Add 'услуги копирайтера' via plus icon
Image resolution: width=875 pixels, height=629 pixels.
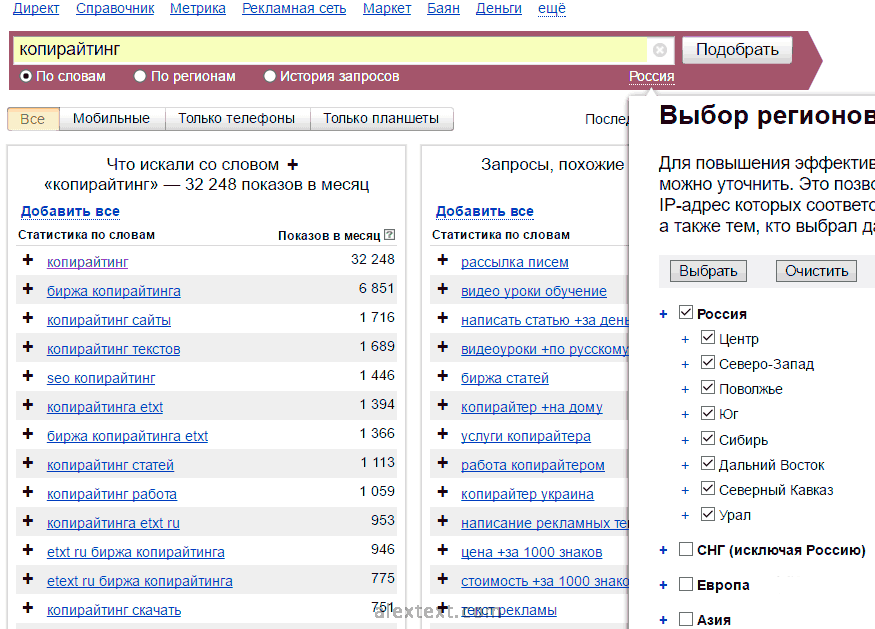(442, 435)
